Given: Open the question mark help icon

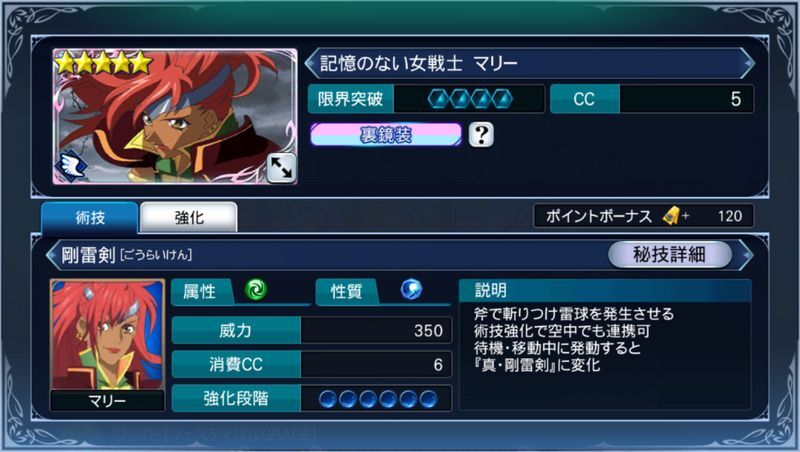Looking at the screenshot, I should pos(481,135).
